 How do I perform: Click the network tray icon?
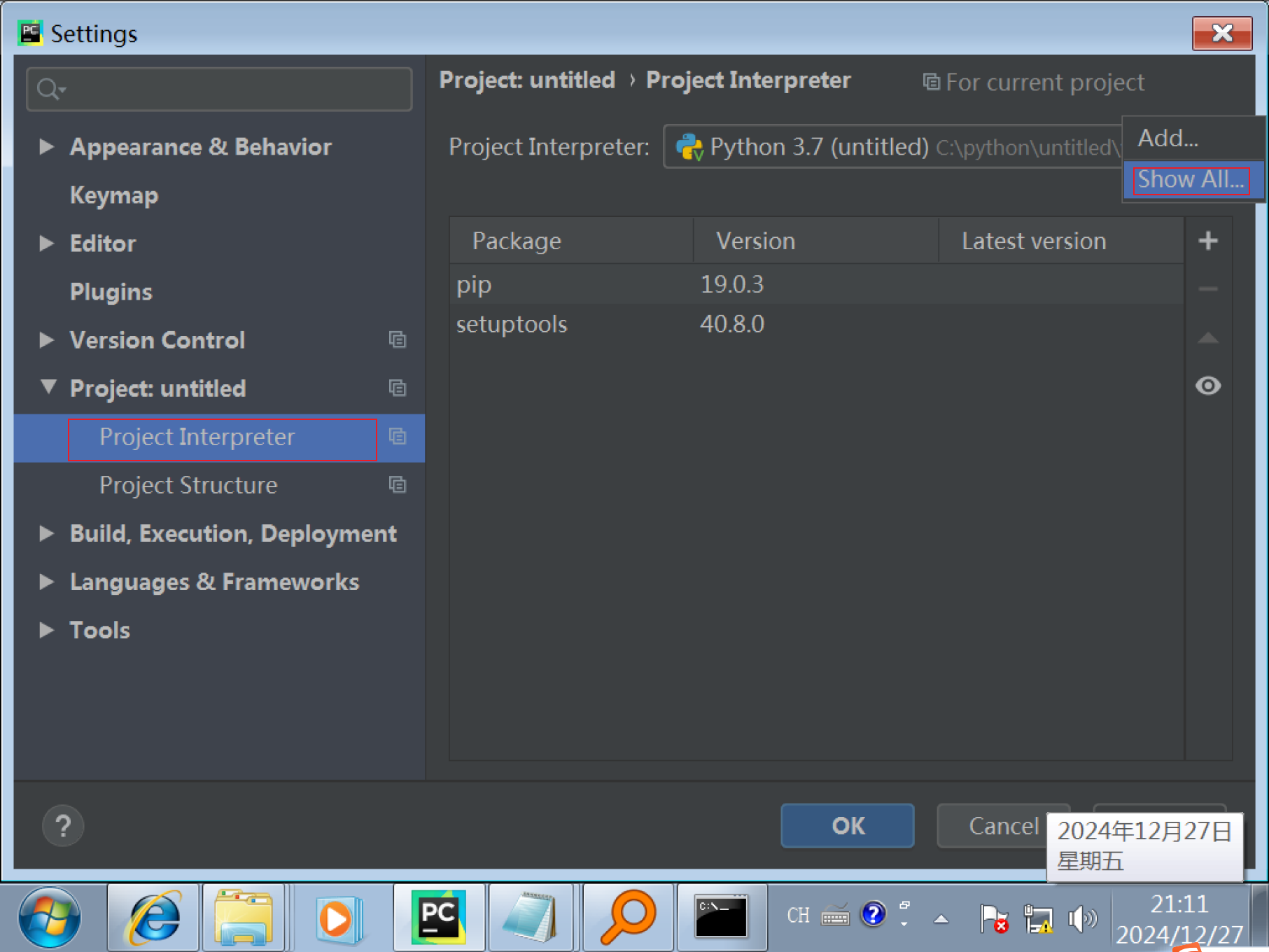tap(1038, 918)
